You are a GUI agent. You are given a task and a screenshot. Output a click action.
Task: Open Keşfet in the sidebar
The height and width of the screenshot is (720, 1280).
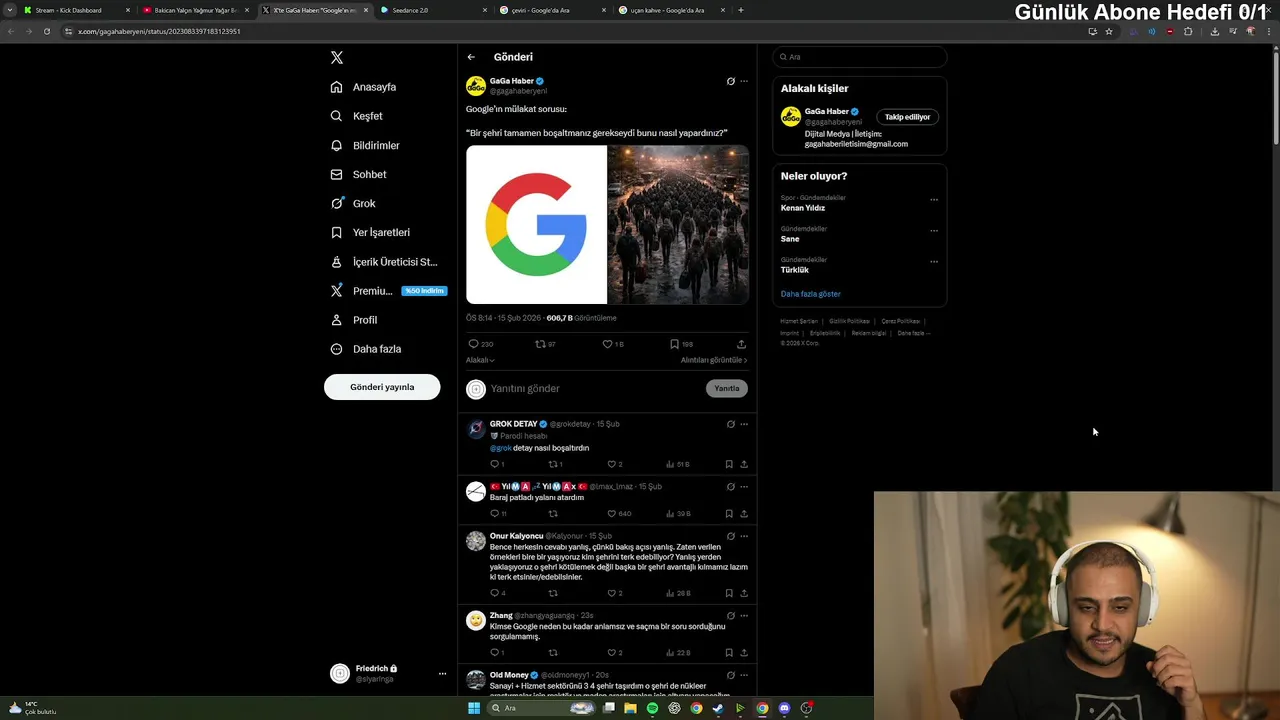[357, 116]
